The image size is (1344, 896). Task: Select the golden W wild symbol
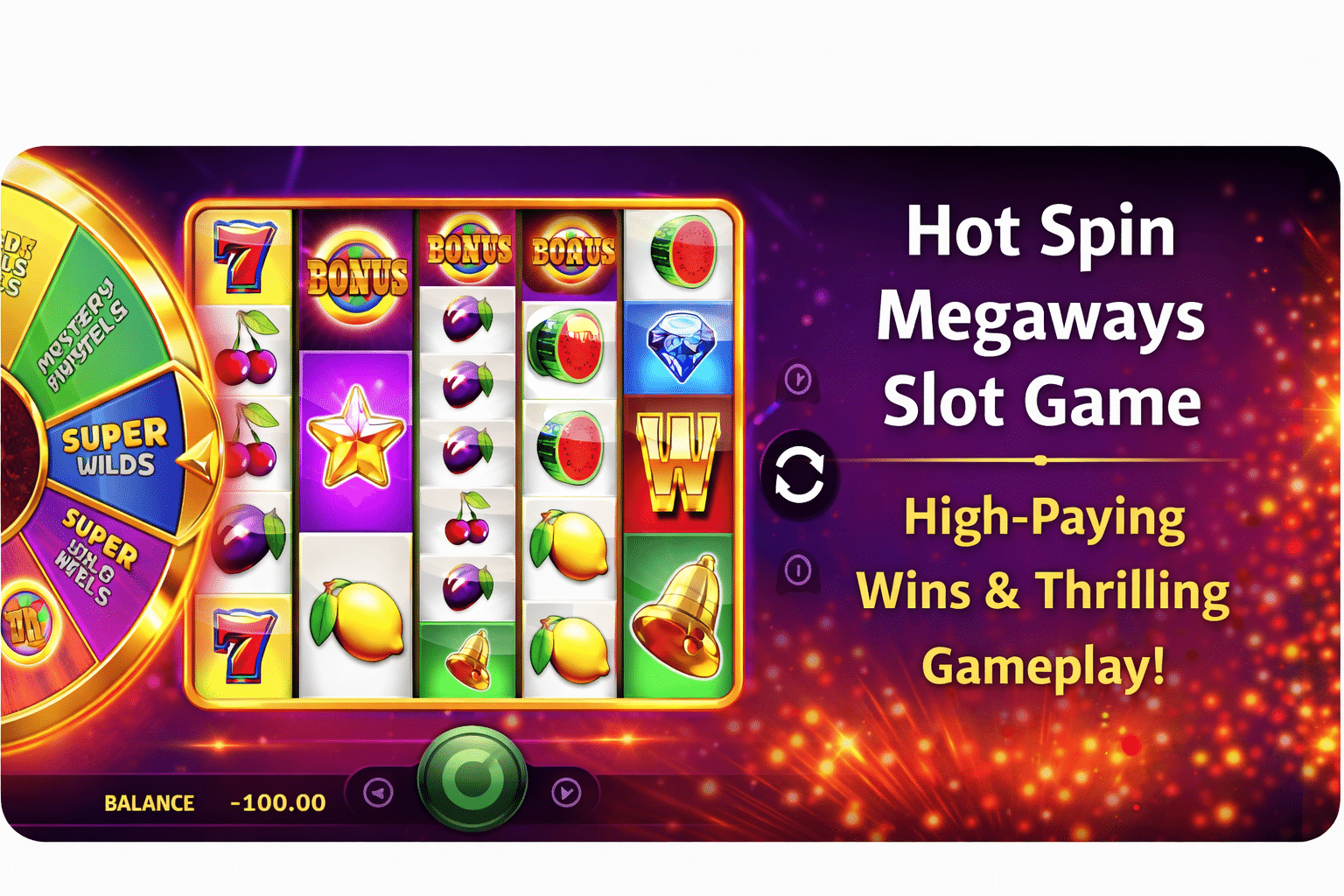(678, 462)
